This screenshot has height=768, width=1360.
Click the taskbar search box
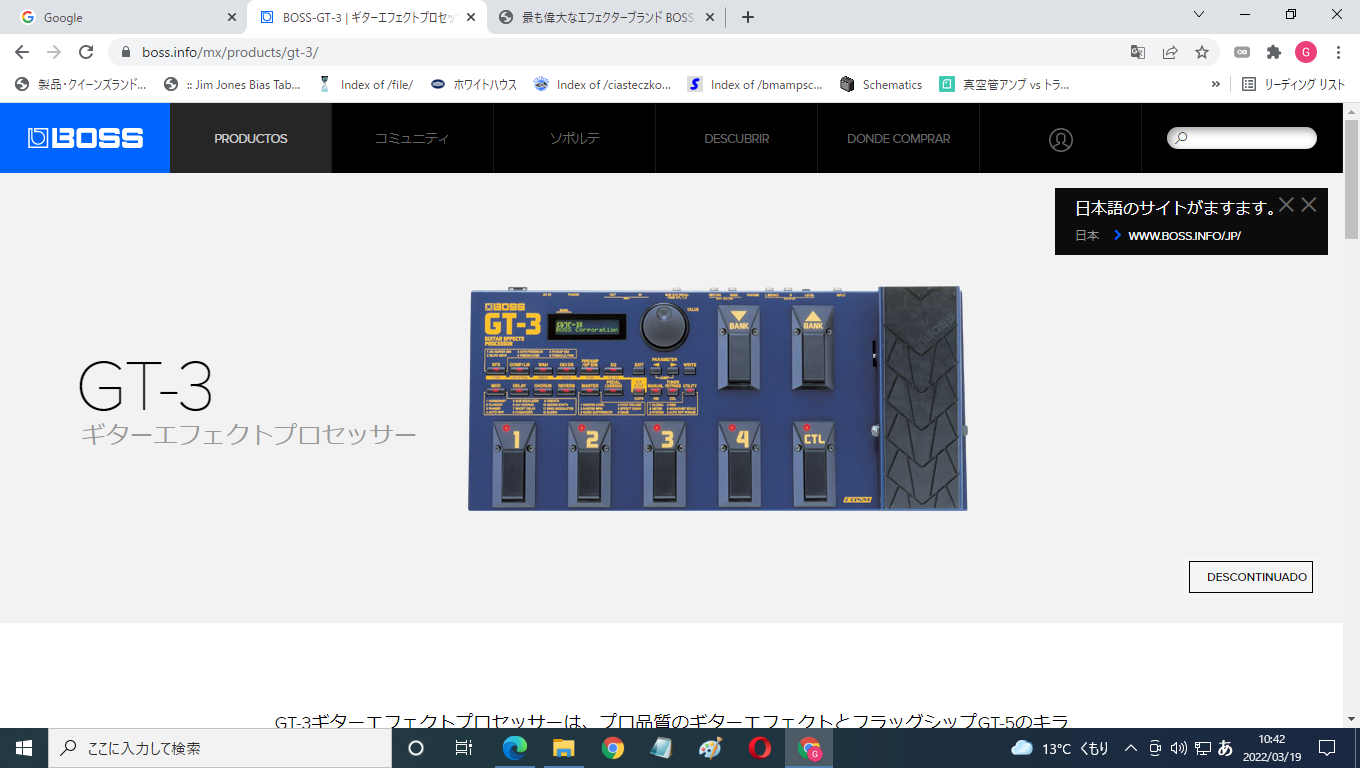click(x=220, y=748)
